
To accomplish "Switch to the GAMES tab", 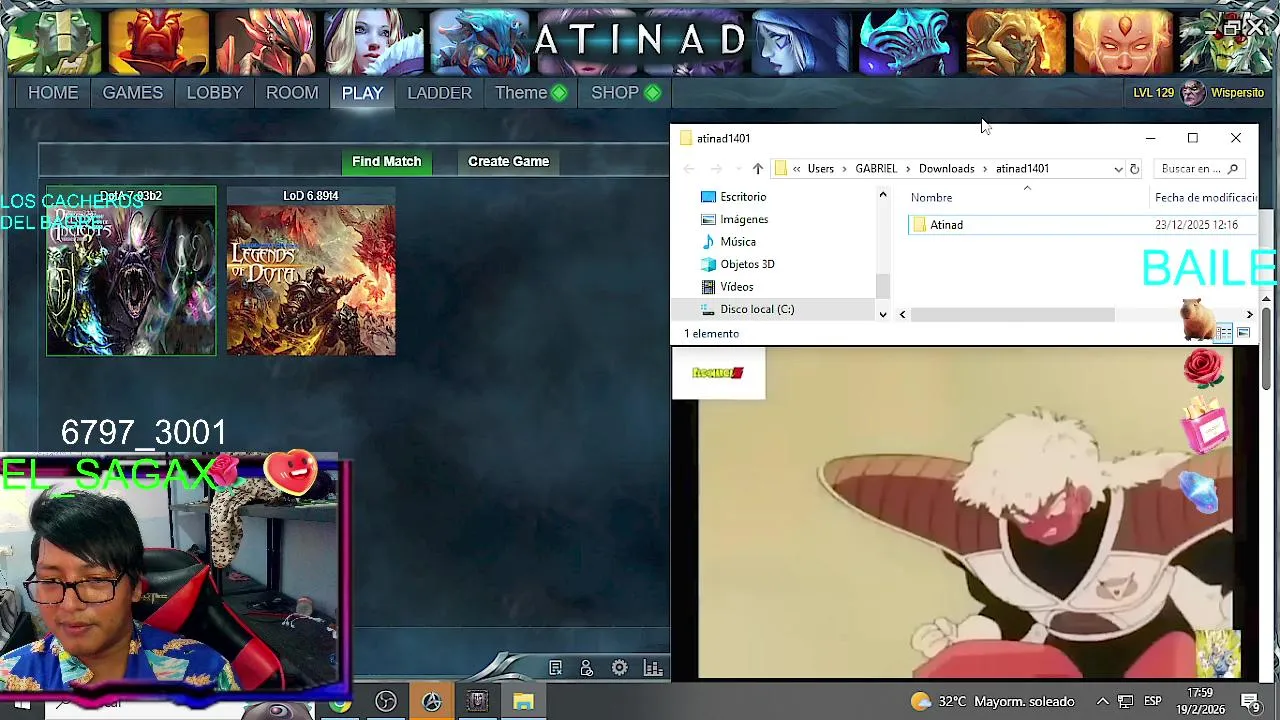I will point(132,92).
